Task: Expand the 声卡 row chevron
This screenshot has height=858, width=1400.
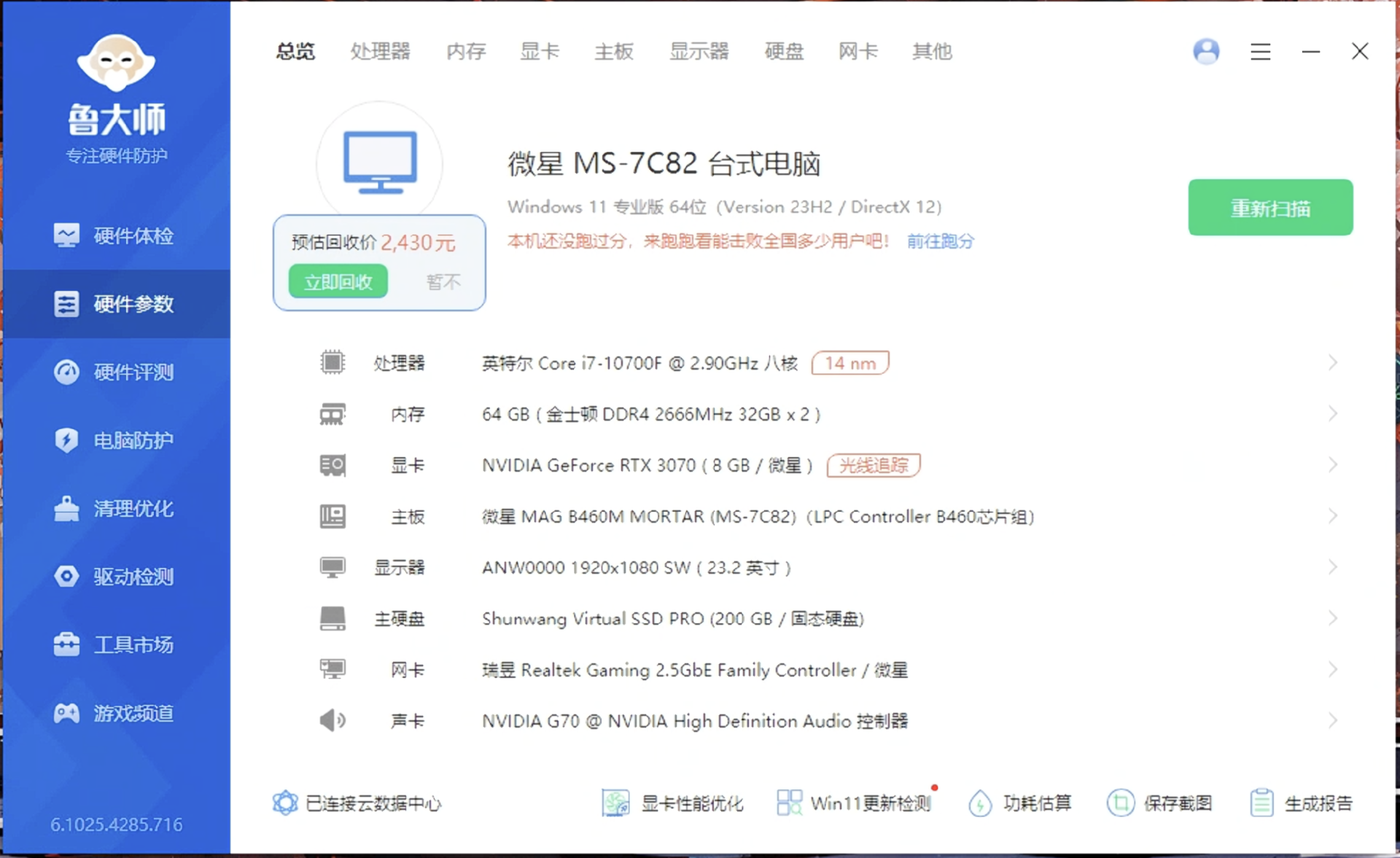Action: click(1333, 720)
